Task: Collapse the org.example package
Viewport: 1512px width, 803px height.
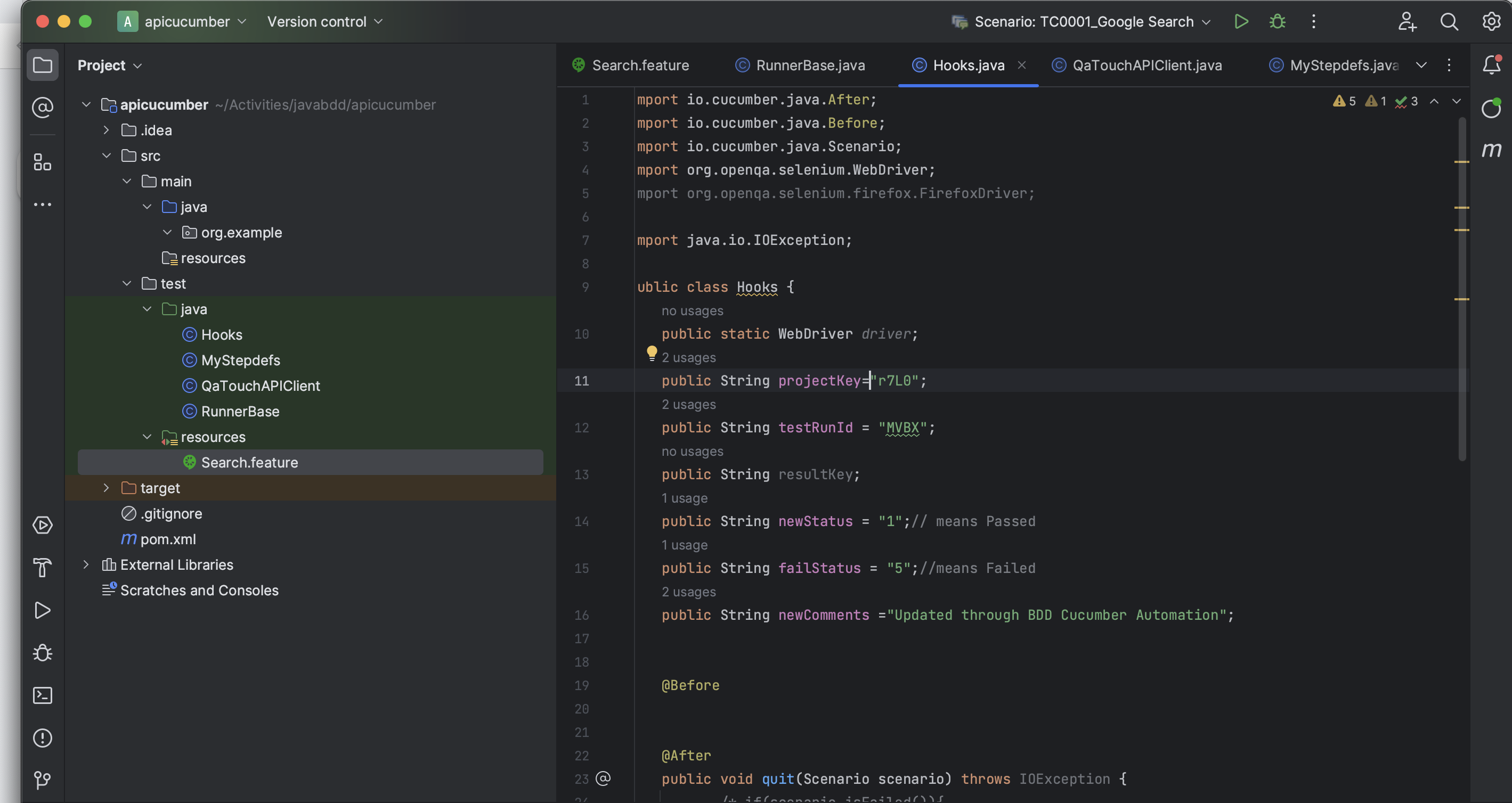Action: pyautogui.click(x=167, y=232)
